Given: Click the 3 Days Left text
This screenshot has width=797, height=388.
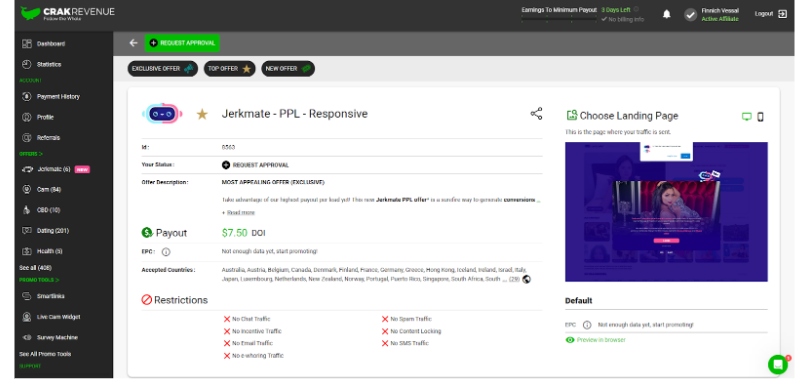Looking at the screenshot, I should click(x=616, y=10).
